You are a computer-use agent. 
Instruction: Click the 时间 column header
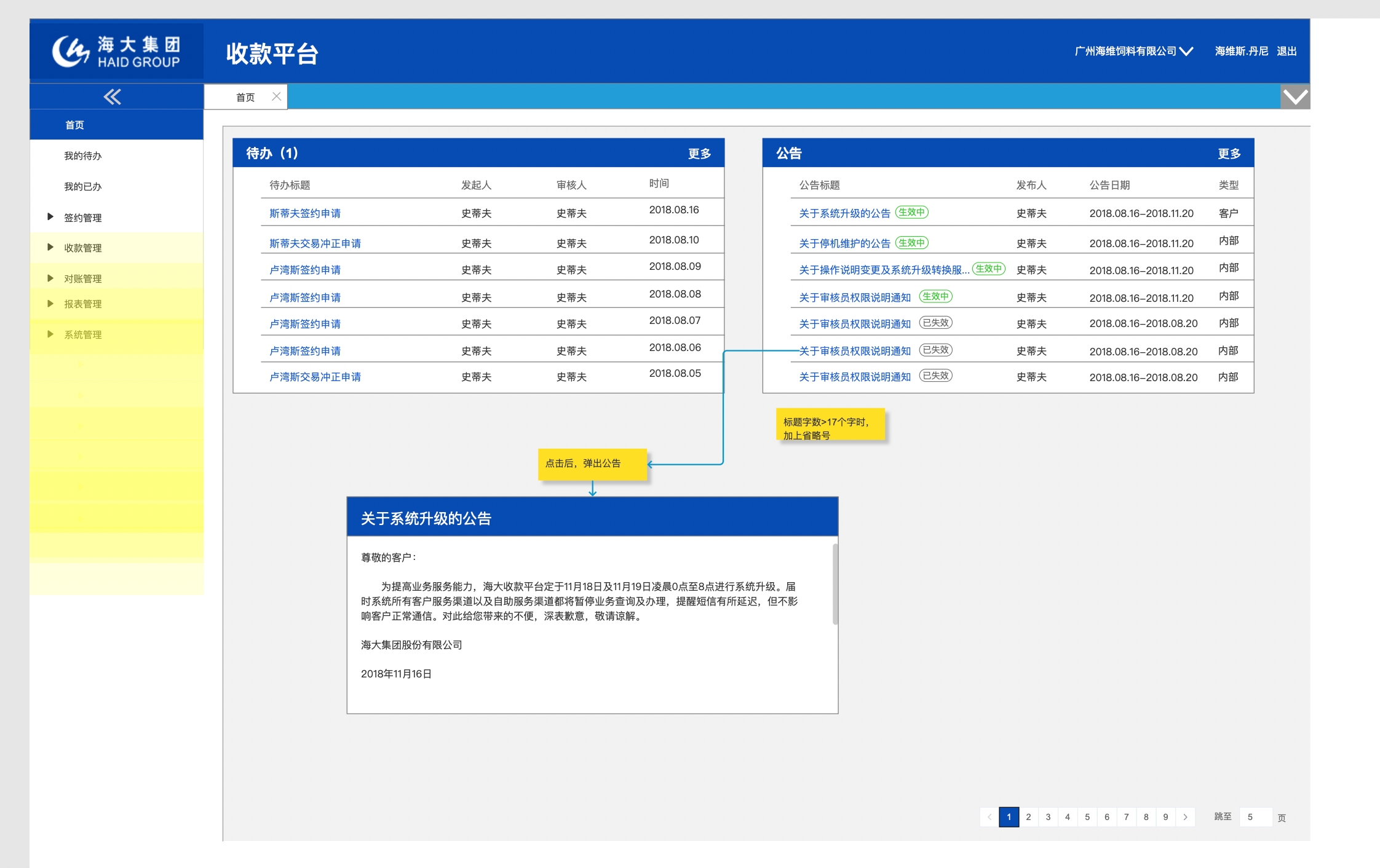[659, 183]
